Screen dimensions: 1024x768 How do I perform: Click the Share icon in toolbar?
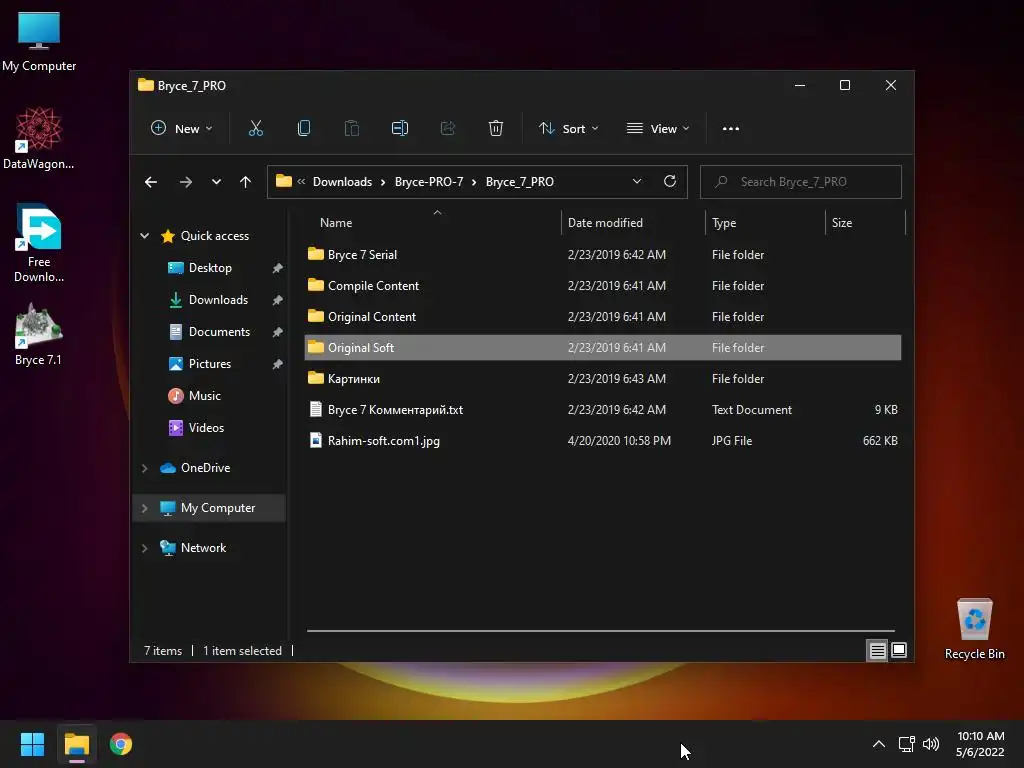[x=448, y=129]
